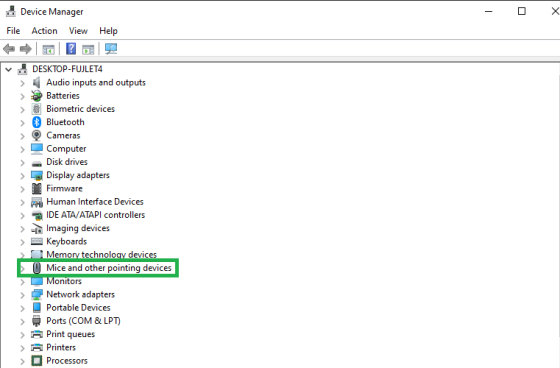Expand Mice and other pointing devices chevron
Screen dimensions: 560x368
22,268
